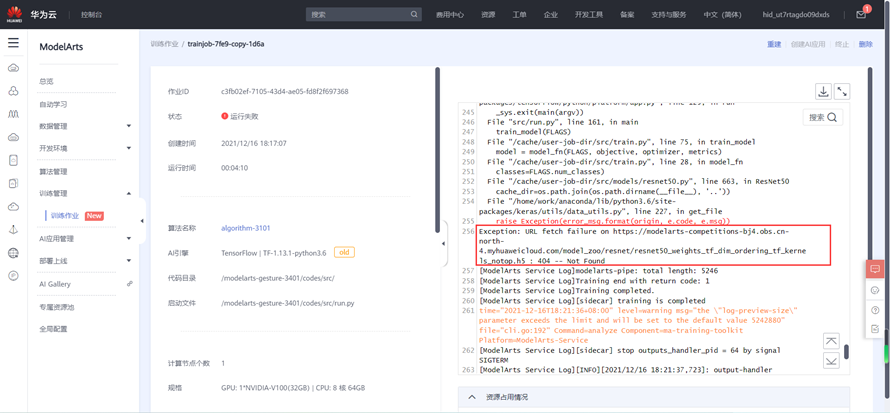Download the training log file
Screen dimensions: 890x413
click(822, 91)
